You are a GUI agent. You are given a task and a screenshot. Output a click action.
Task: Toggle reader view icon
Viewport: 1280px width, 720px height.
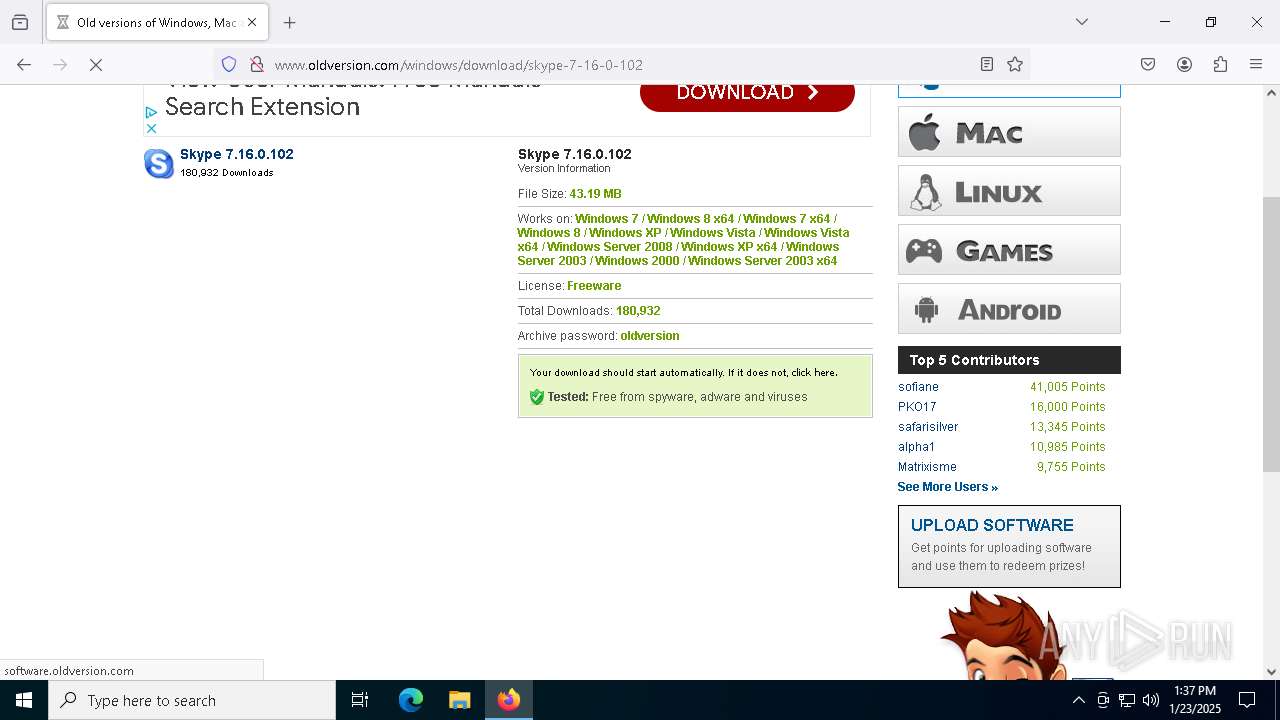(x=986, y=64)
